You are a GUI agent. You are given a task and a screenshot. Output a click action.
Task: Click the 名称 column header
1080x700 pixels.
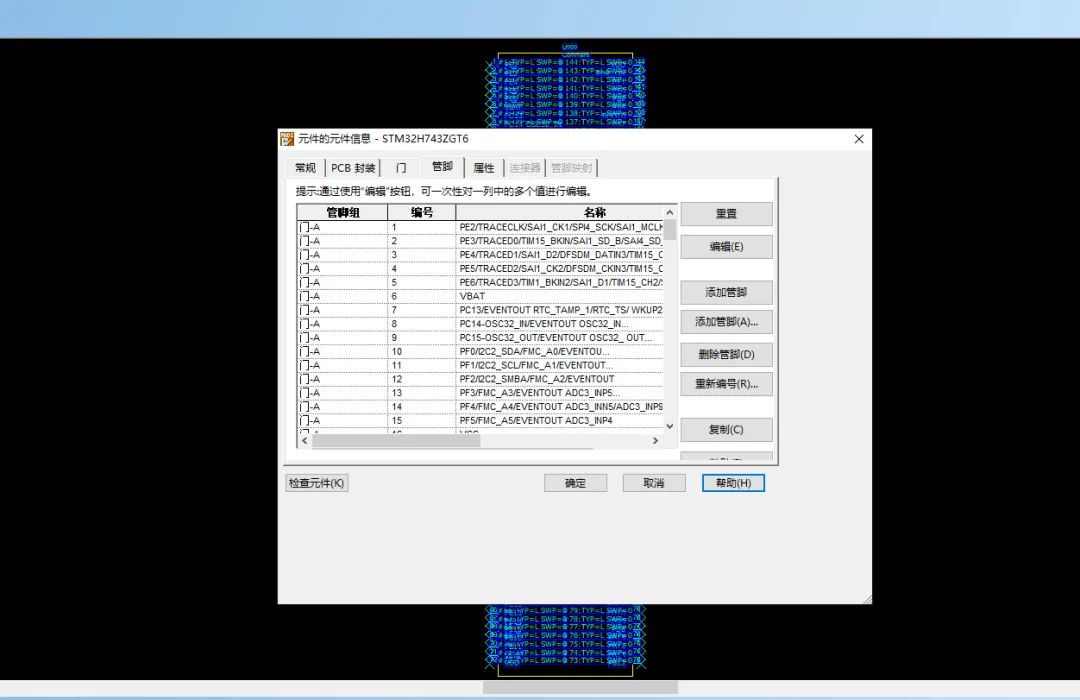(559, 212)
